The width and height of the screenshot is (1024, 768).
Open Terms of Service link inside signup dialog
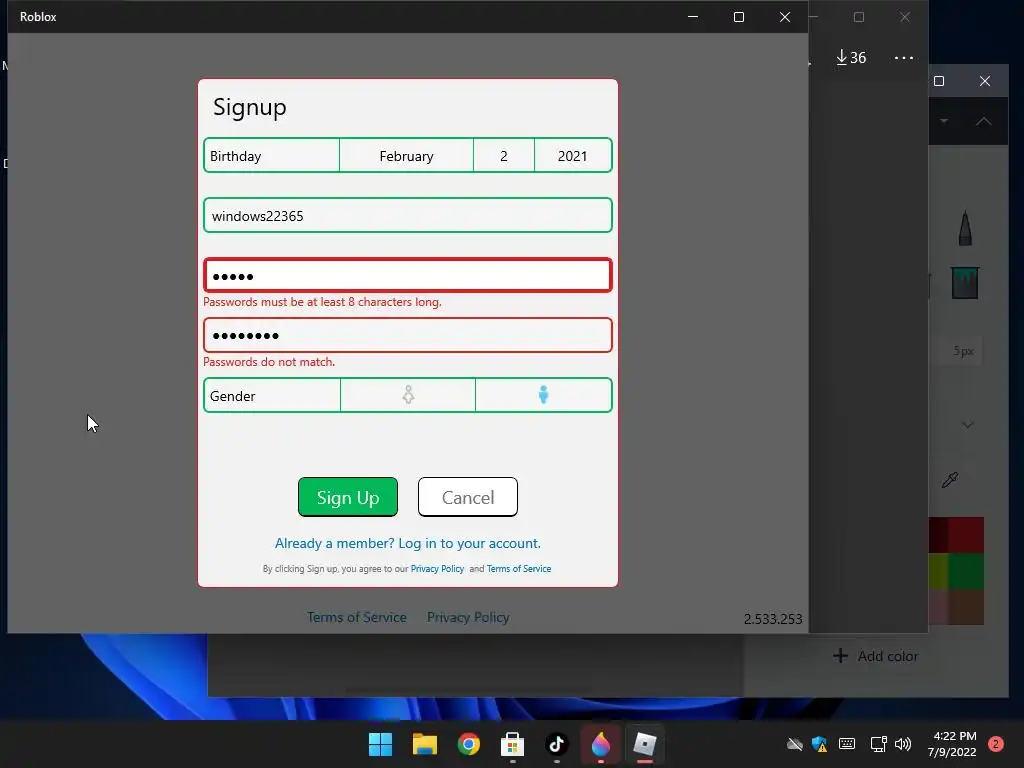519,569
